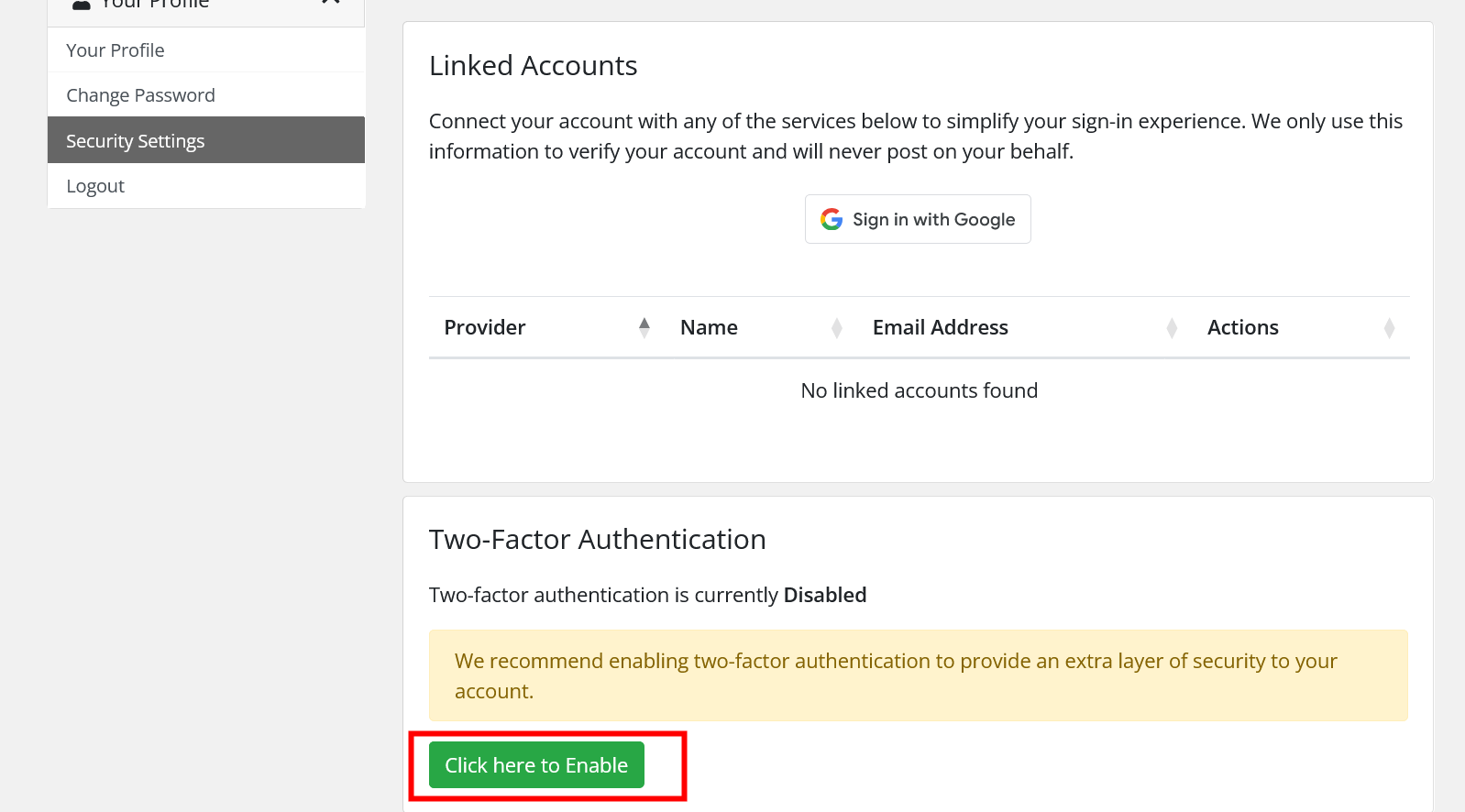The image size is (1465, 812).
Task: Click the Email Address sort icon
Action: tap(1172, 327)
